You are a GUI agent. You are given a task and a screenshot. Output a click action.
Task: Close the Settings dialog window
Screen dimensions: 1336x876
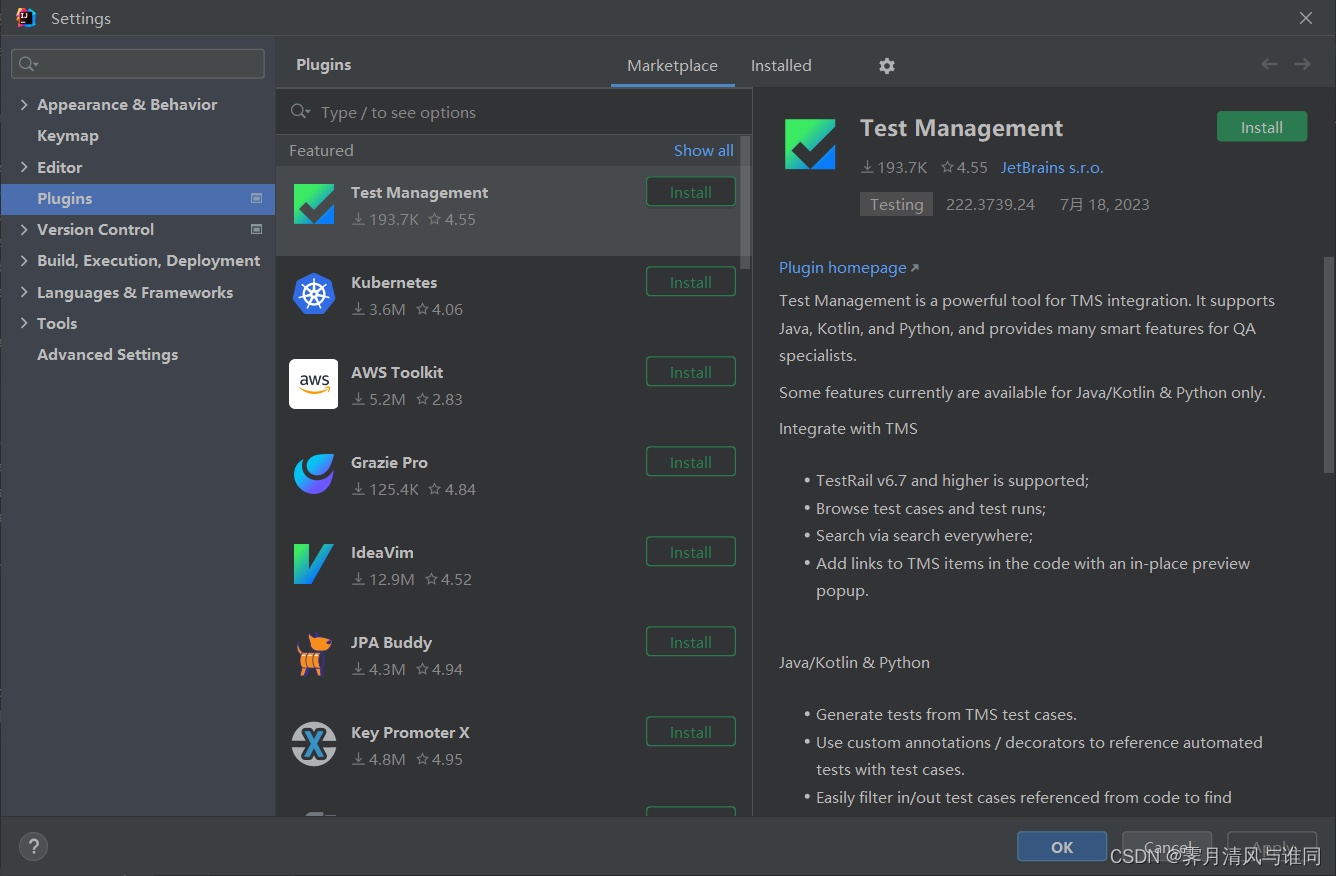(1306, 18)
